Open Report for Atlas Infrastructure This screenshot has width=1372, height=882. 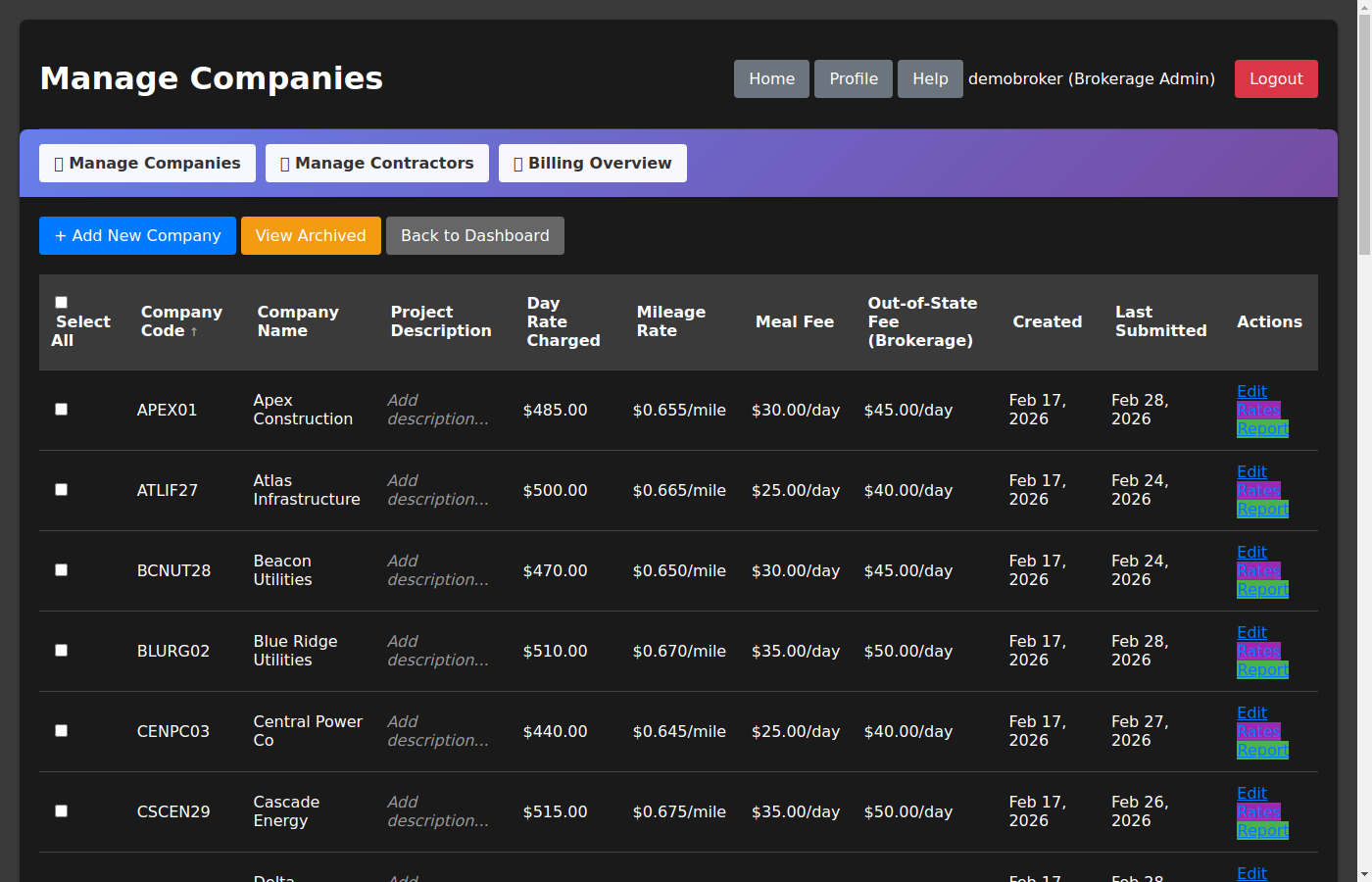click(x=1262, y=509)
